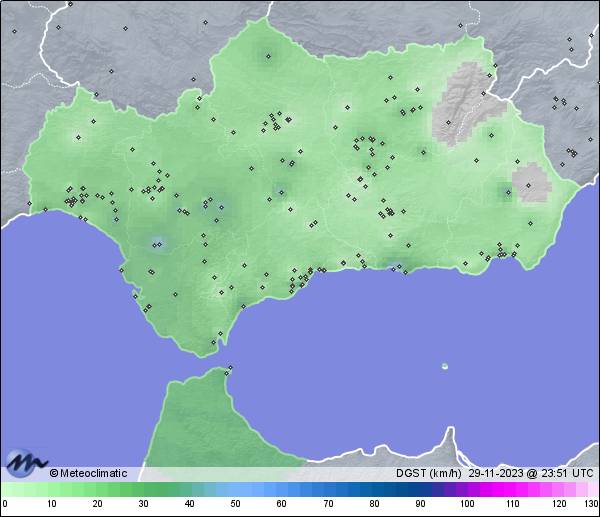Click the 23:51 UTC time
600x517 pixels.
pos(567,473)
